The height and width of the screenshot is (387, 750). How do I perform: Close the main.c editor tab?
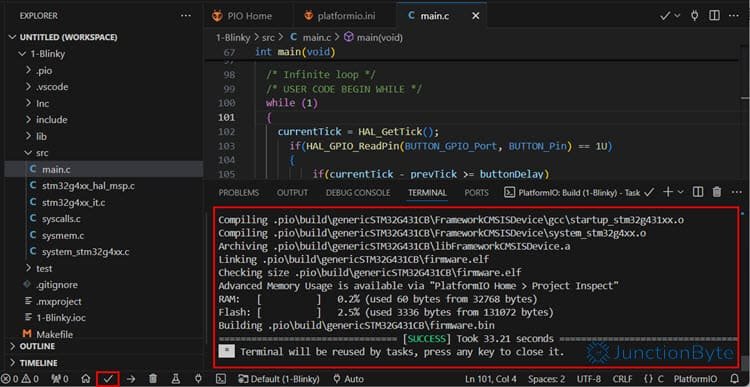point(475,16)
